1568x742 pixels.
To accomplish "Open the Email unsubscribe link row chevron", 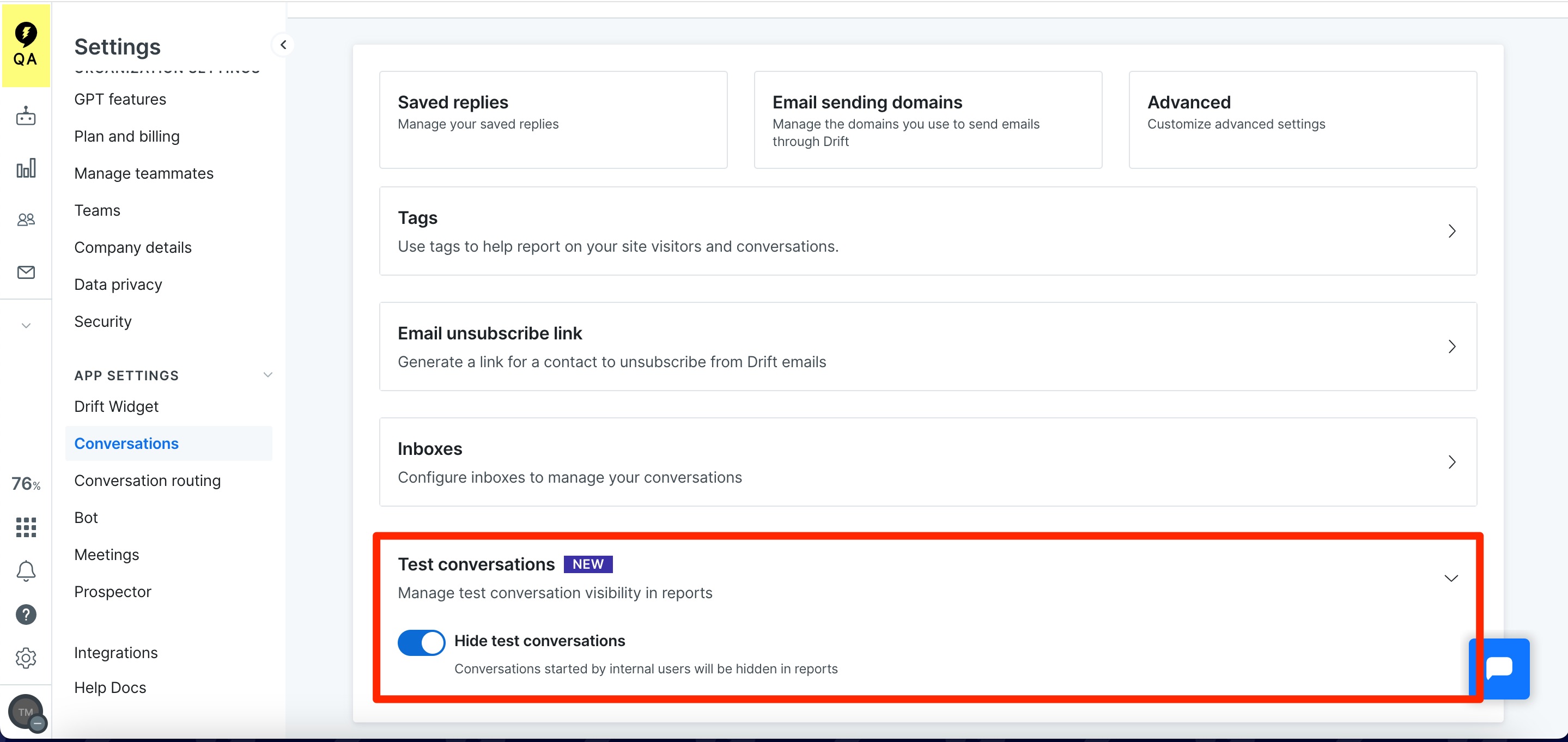I will pos(1452,347).
